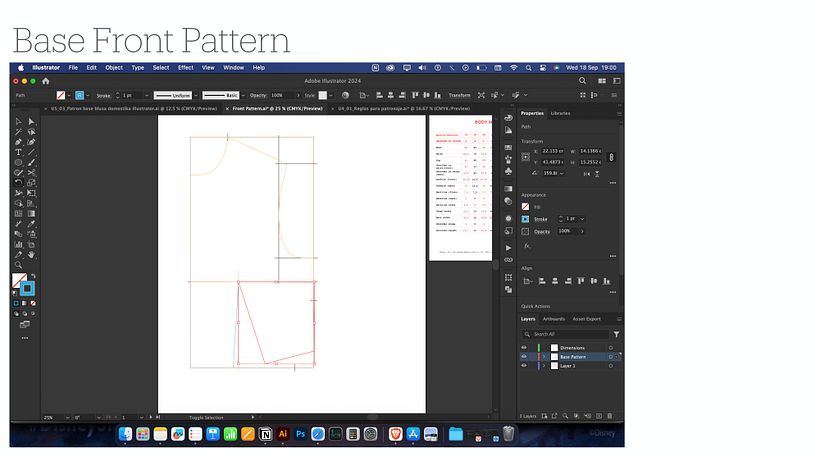820x461 pixels.
Task: Switch to the Libraries panel tab
Action: pos(560,113)
